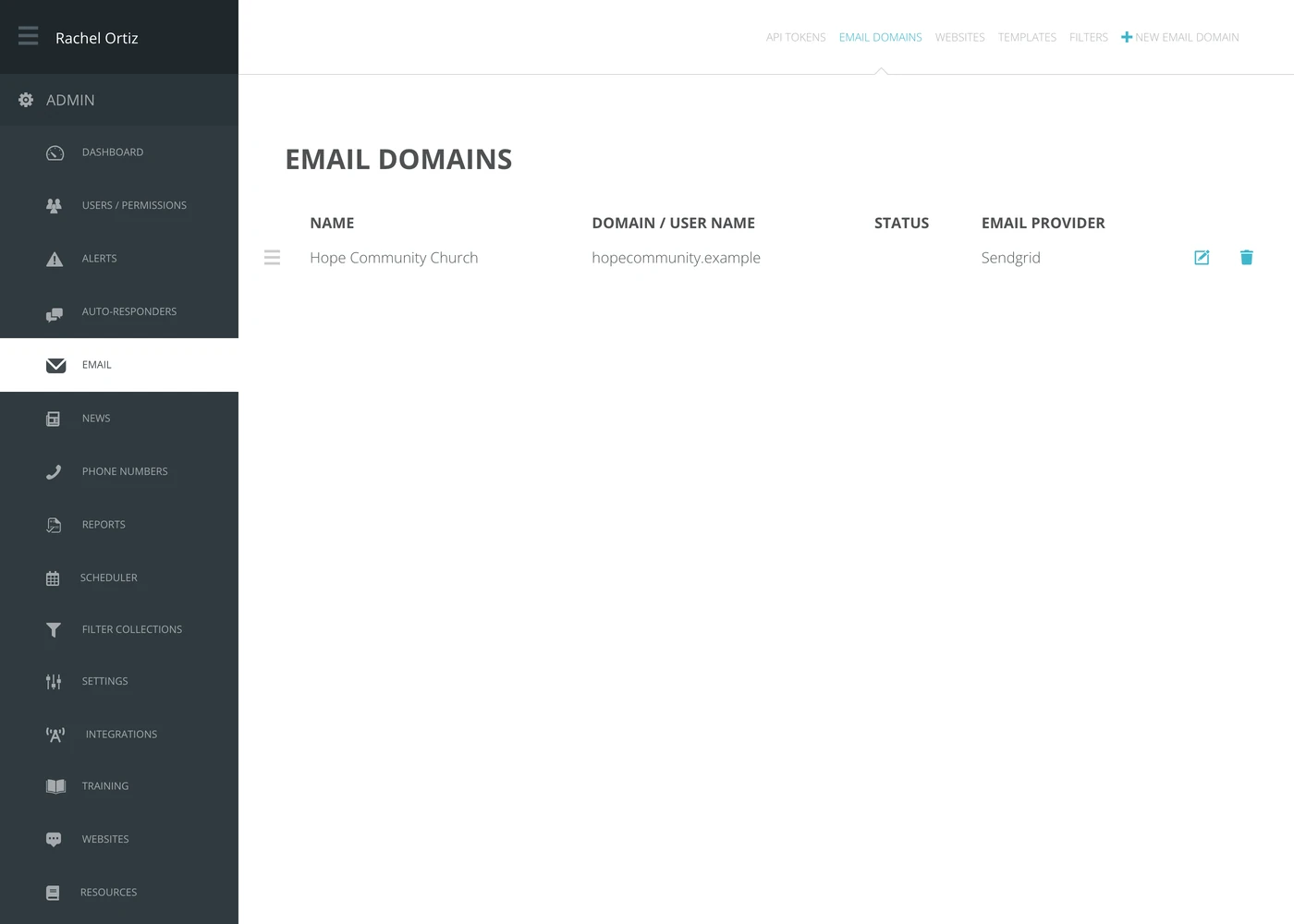Viewport: 1294px width, 924px height.
Task: Click the Email Provider column header
Action: click(x=1043, y=223)
